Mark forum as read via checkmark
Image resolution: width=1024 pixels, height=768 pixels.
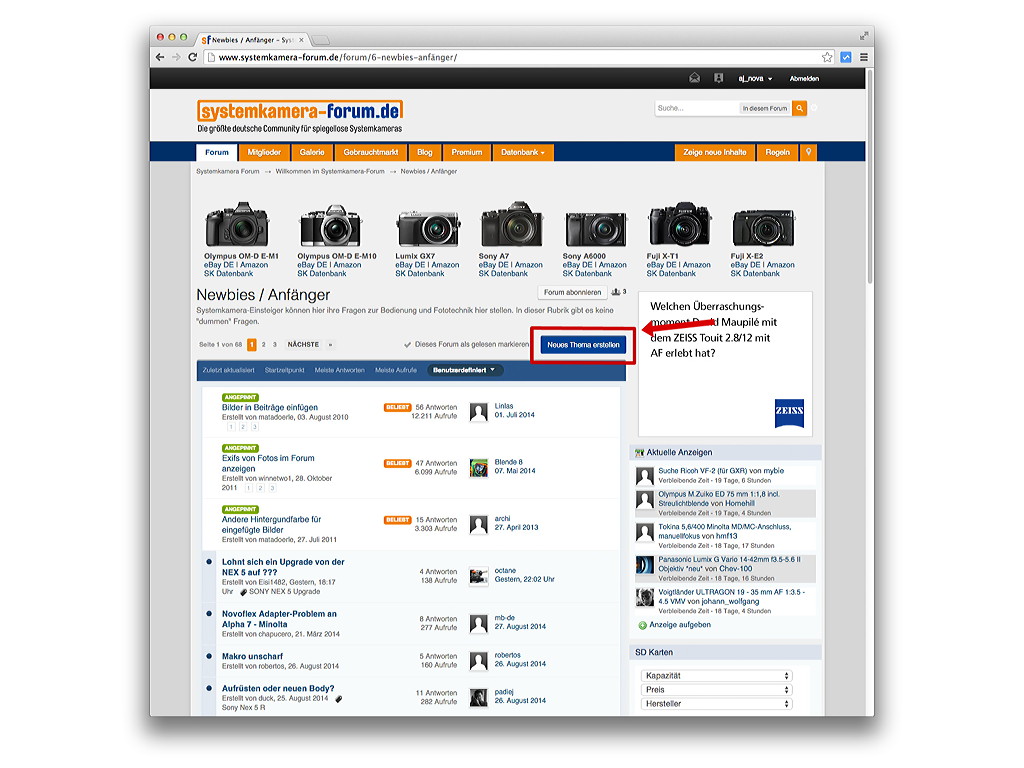(x=407, y=345)
